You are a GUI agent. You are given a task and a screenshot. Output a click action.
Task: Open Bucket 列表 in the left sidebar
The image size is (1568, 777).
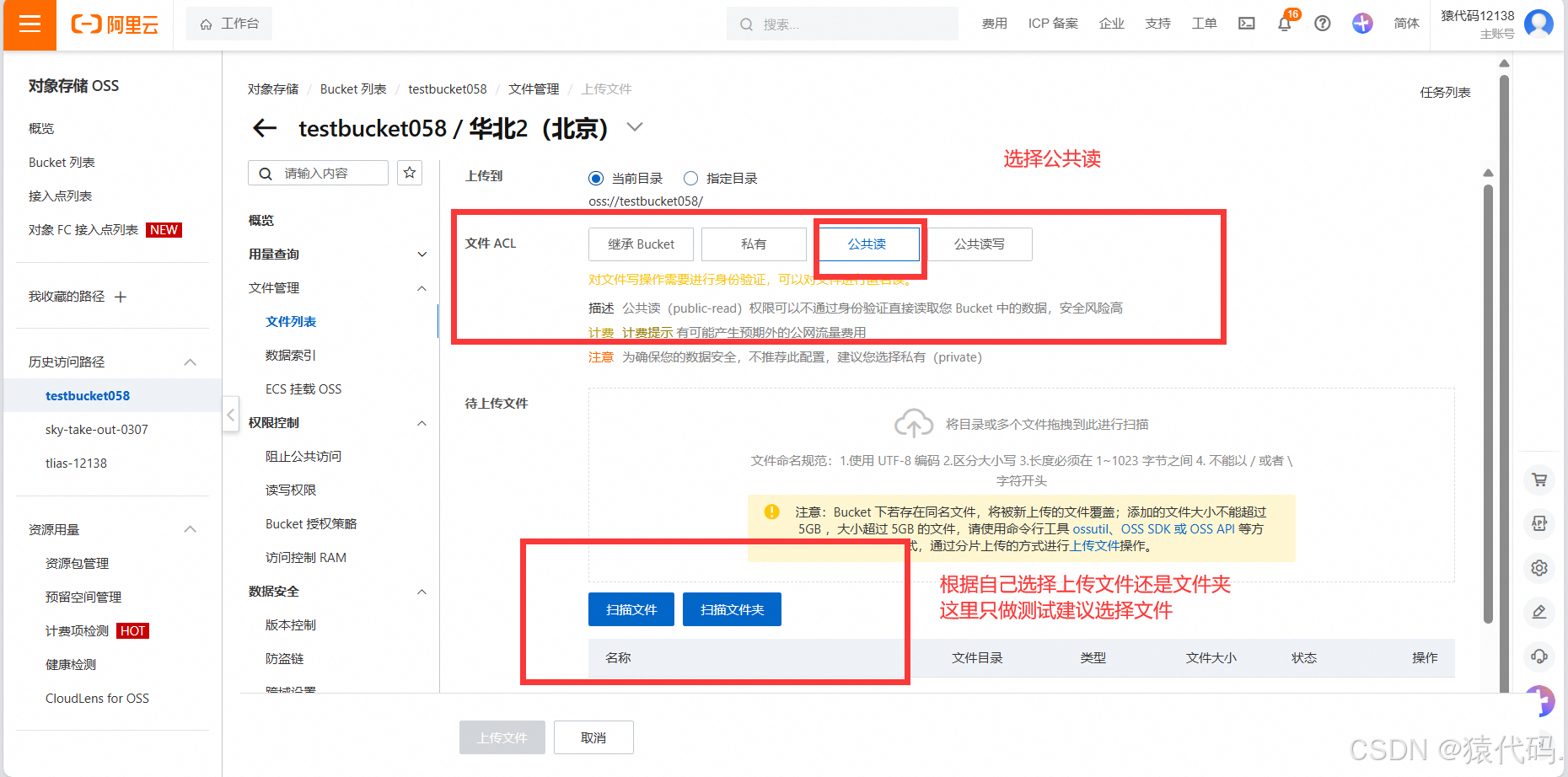pos(62,162)
